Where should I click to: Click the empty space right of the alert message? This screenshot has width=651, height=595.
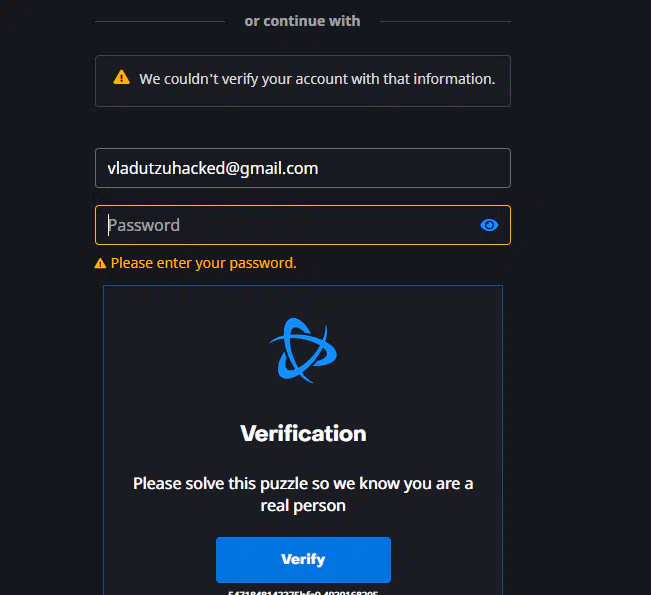[503, 79]
